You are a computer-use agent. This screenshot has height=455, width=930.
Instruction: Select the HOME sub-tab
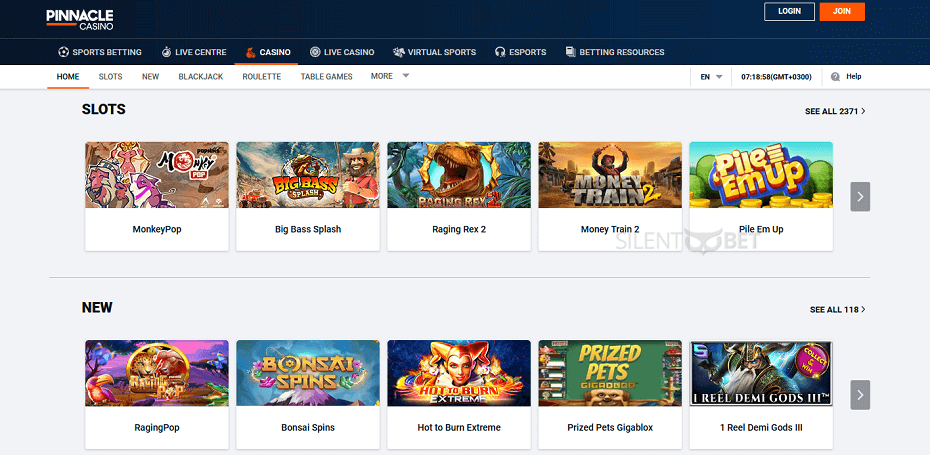pos(68,77)
